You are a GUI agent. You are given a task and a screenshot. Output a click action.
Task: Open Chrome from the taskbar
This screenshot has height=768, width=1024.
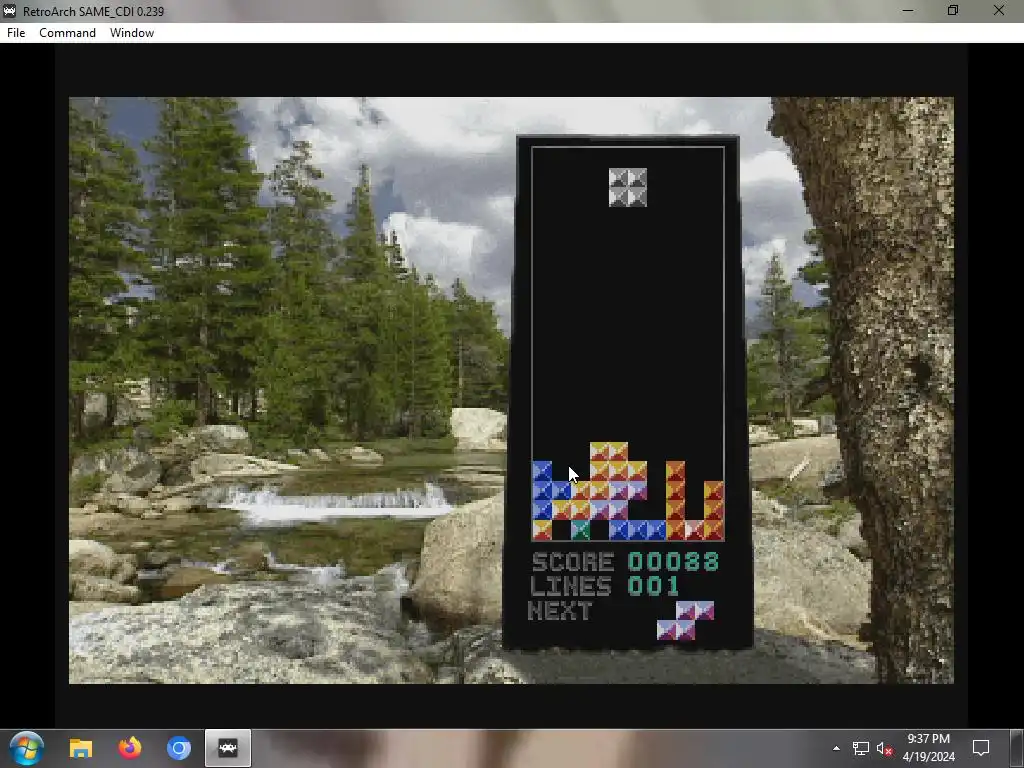click(178, 748)
